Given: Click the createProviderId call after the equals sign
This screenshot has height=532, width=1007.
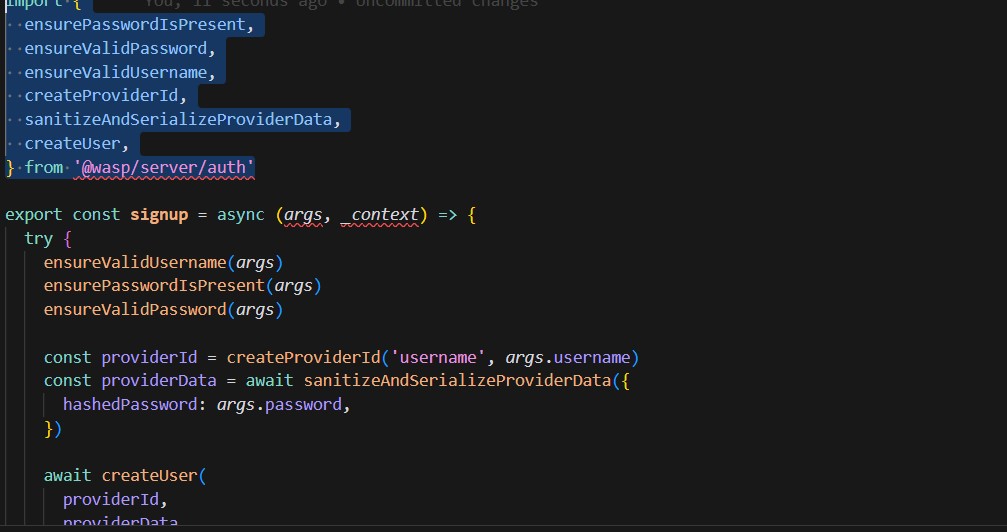Looking at the screenshot, I should (x=303, y=357).
